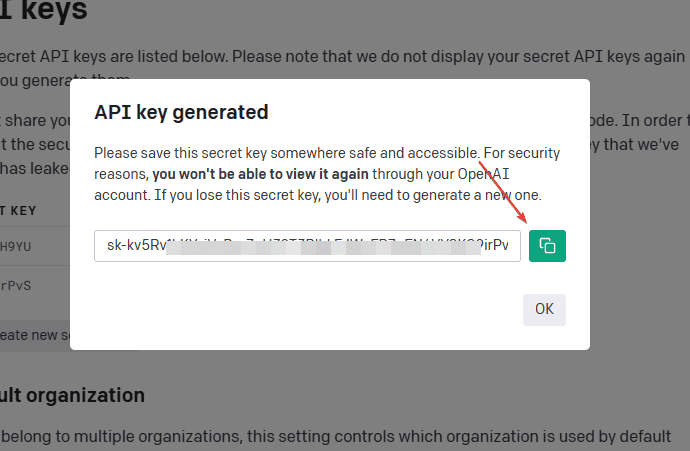Viewport: 690px width, 451px height.
Task: Select the key row ending in H9YU
Action: 35,246
